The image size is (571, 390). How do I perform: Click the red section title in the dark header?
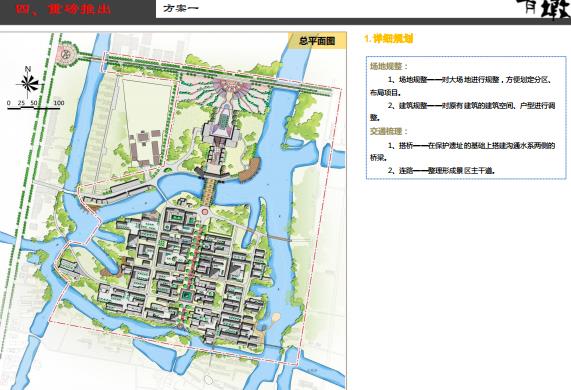63,9
